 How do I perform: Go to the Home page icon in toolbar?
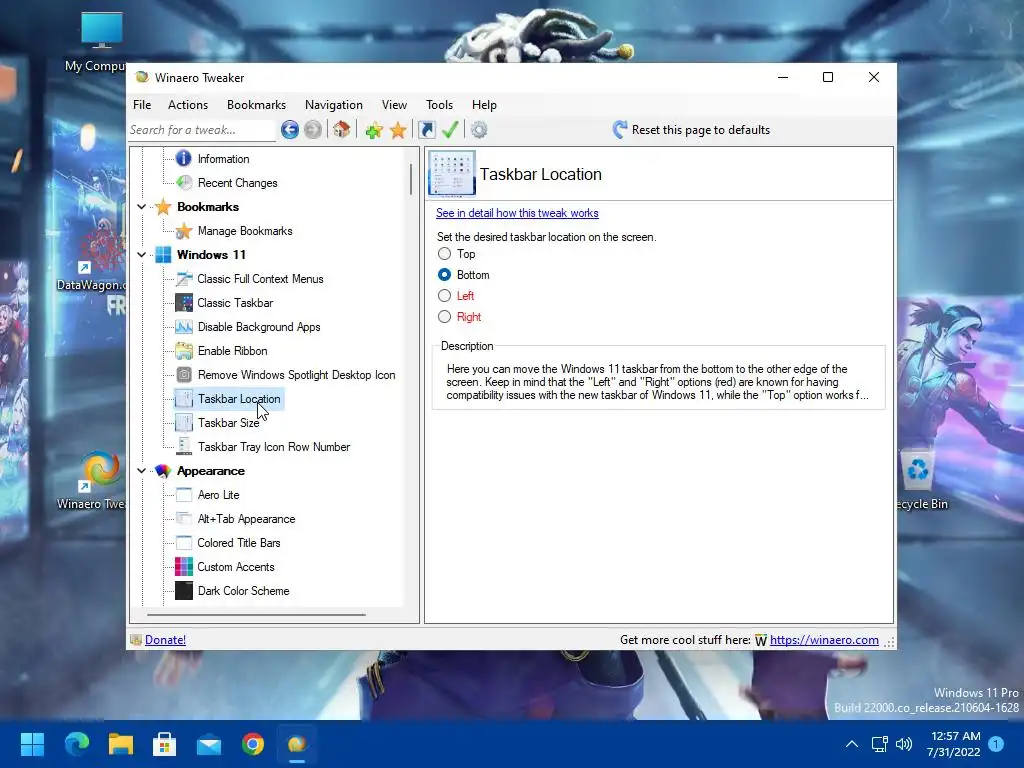tap(341, 130)
